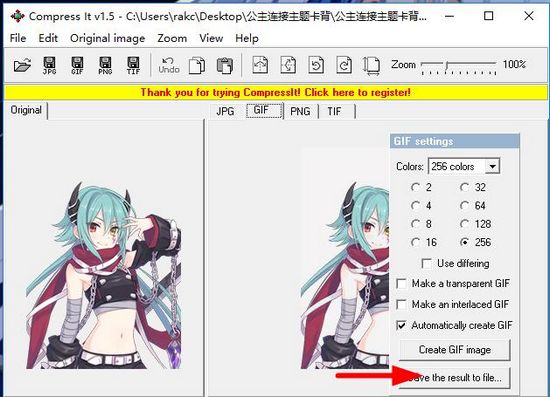Switch to the PNG tab
Image resolution: width=550 pixels, height=397 pixels.
(x=300, y=112)
